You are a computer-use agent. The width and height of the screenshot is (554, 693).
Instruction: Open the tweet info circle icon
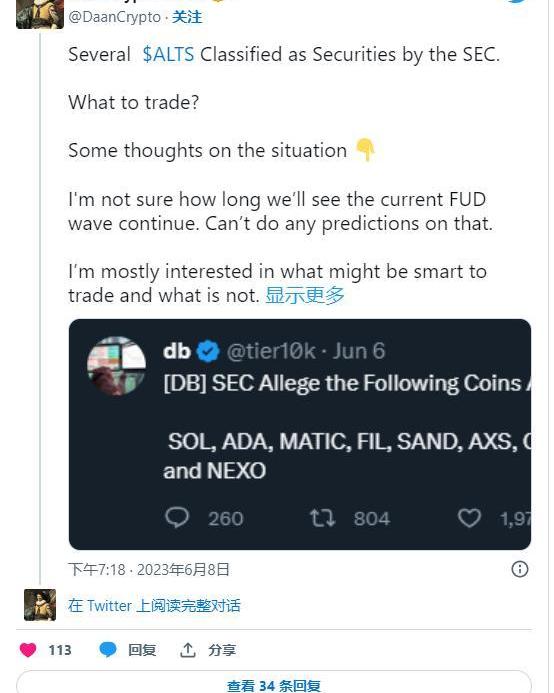pos(520,569)
